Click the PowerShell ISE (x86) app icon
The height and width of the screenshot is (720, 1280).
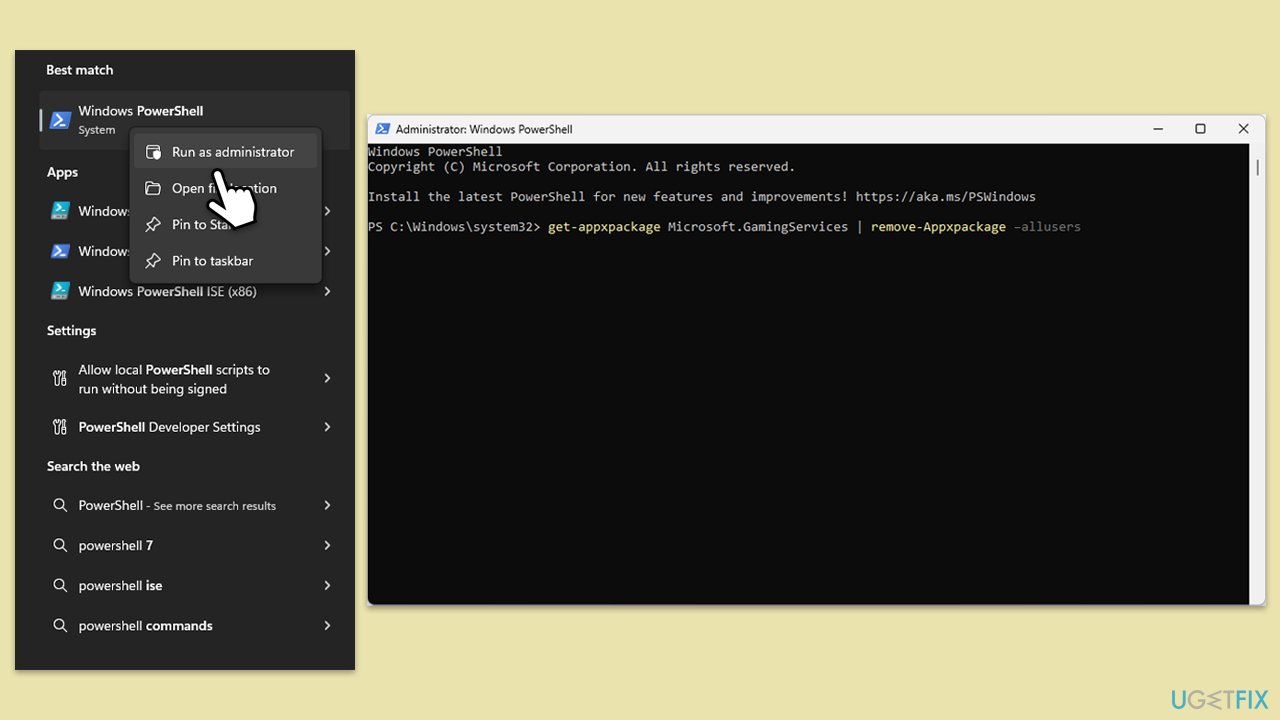tap(60, 291)
